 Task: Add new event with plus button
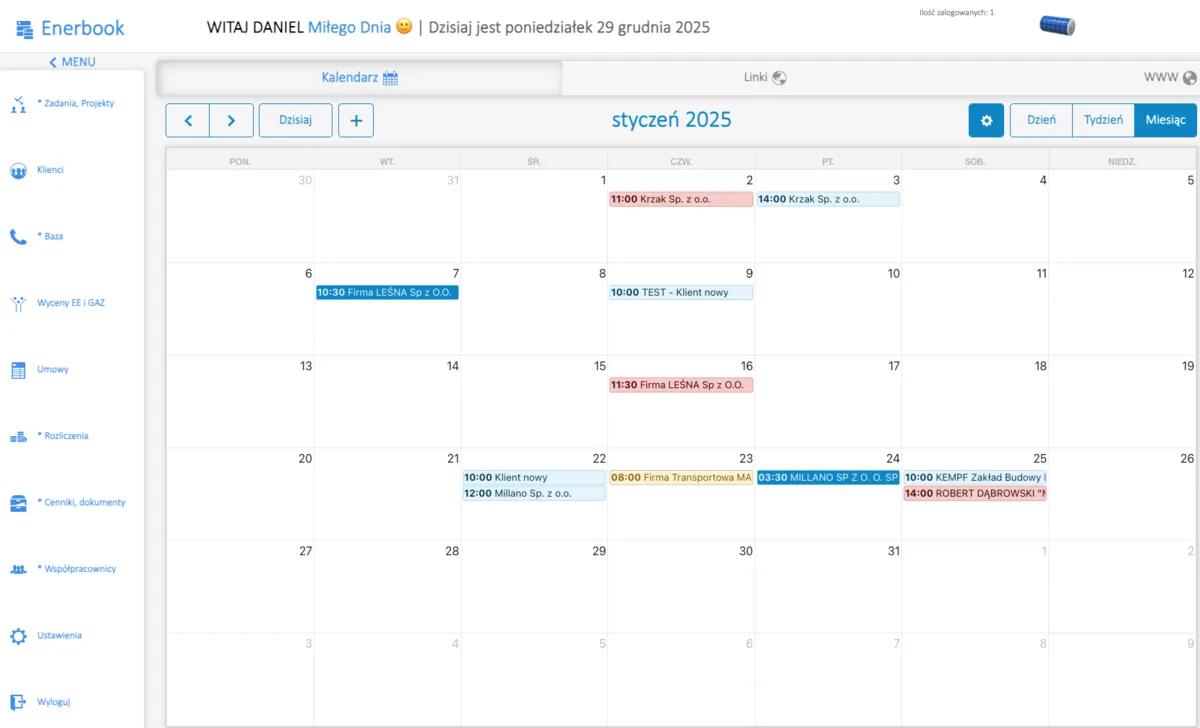tap(356, 120)
